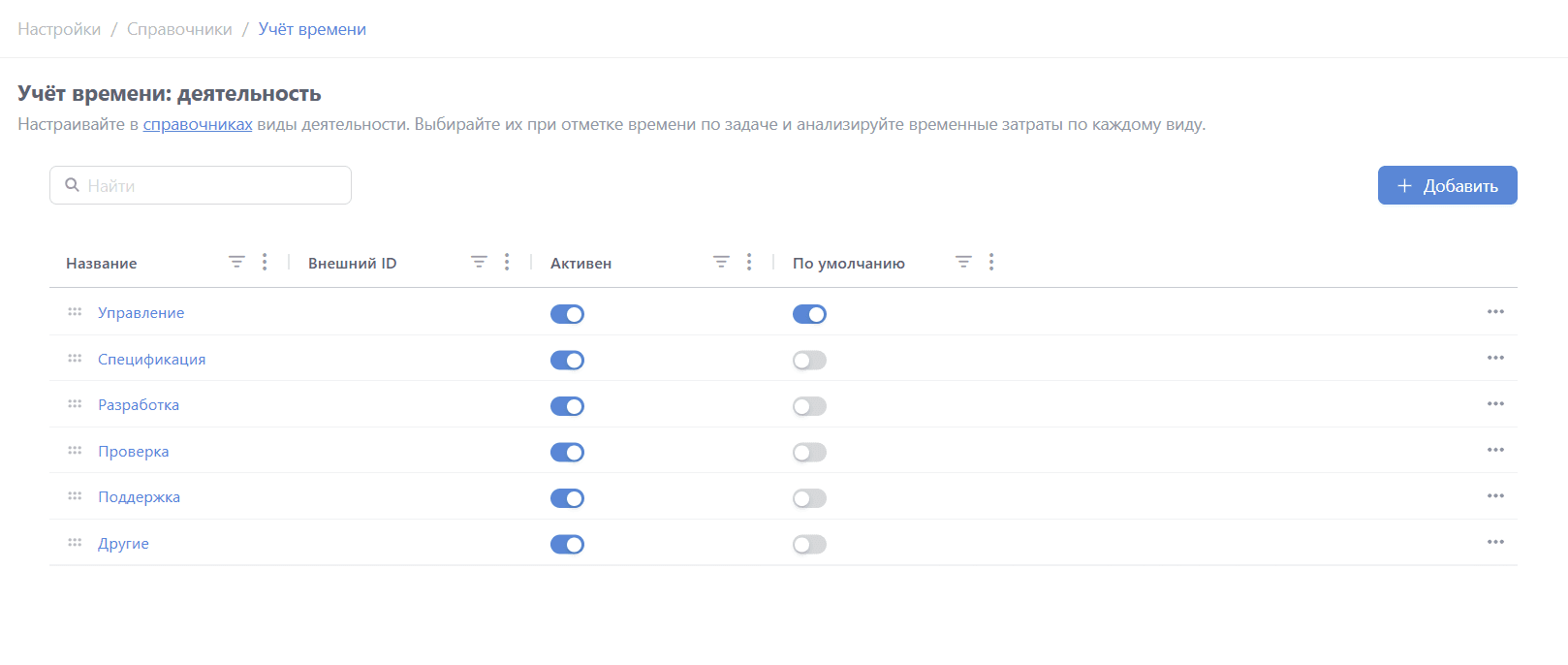The height and width of the screenshot is (665, 1568).
Task: Click the filter icon in Активен column
Action: click(x=721, y=263)
